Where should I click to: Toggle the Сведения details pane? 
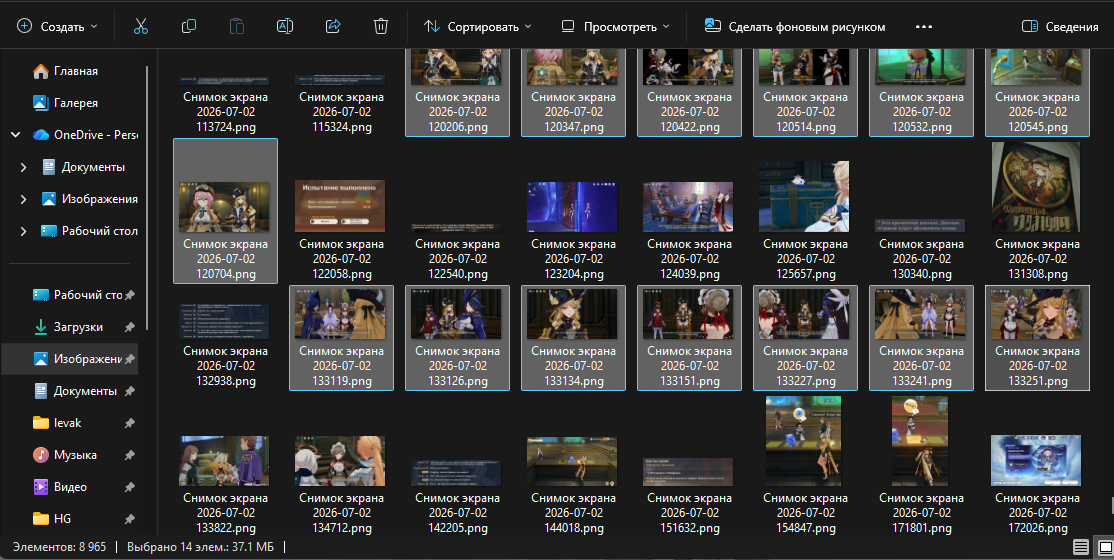pyautogui.click(x=1060, y=26)
